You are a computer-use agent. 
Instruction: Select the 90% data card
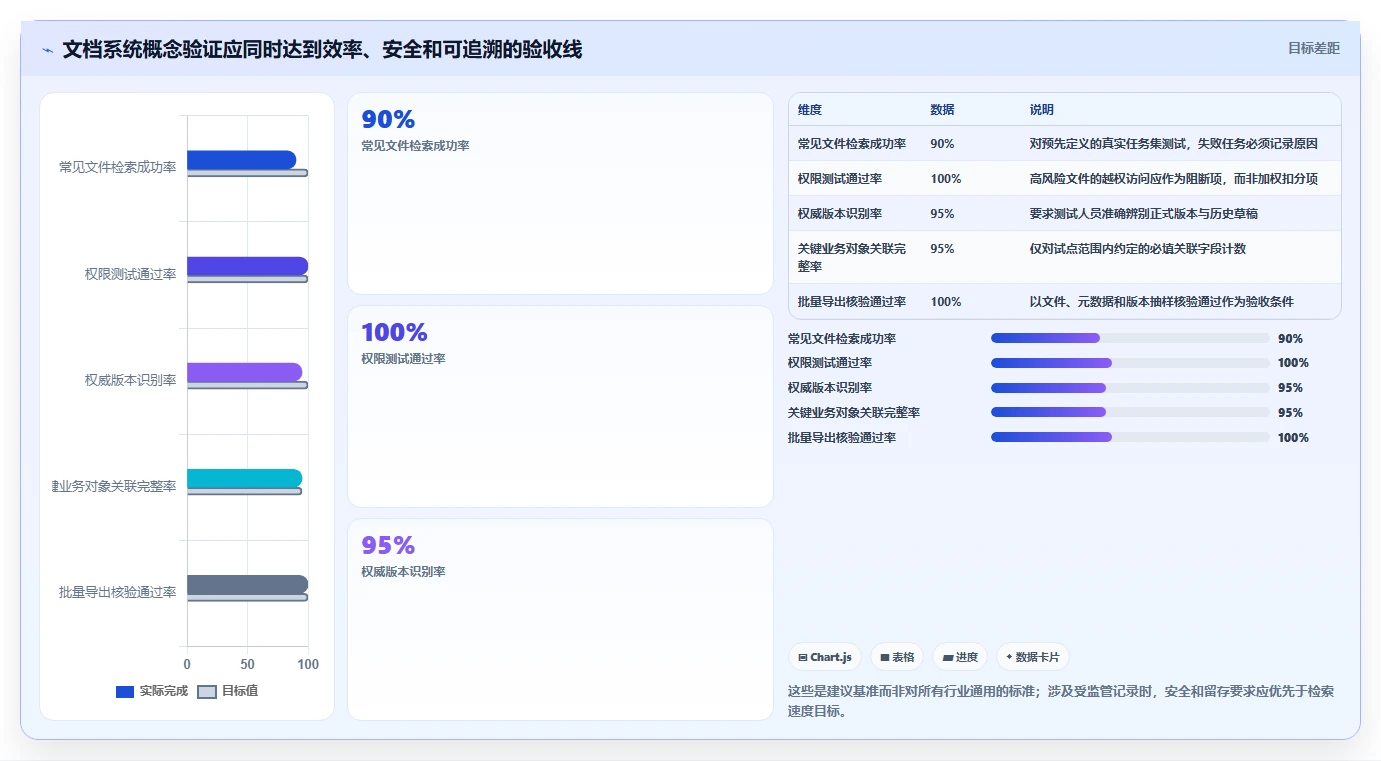(560, 194)
